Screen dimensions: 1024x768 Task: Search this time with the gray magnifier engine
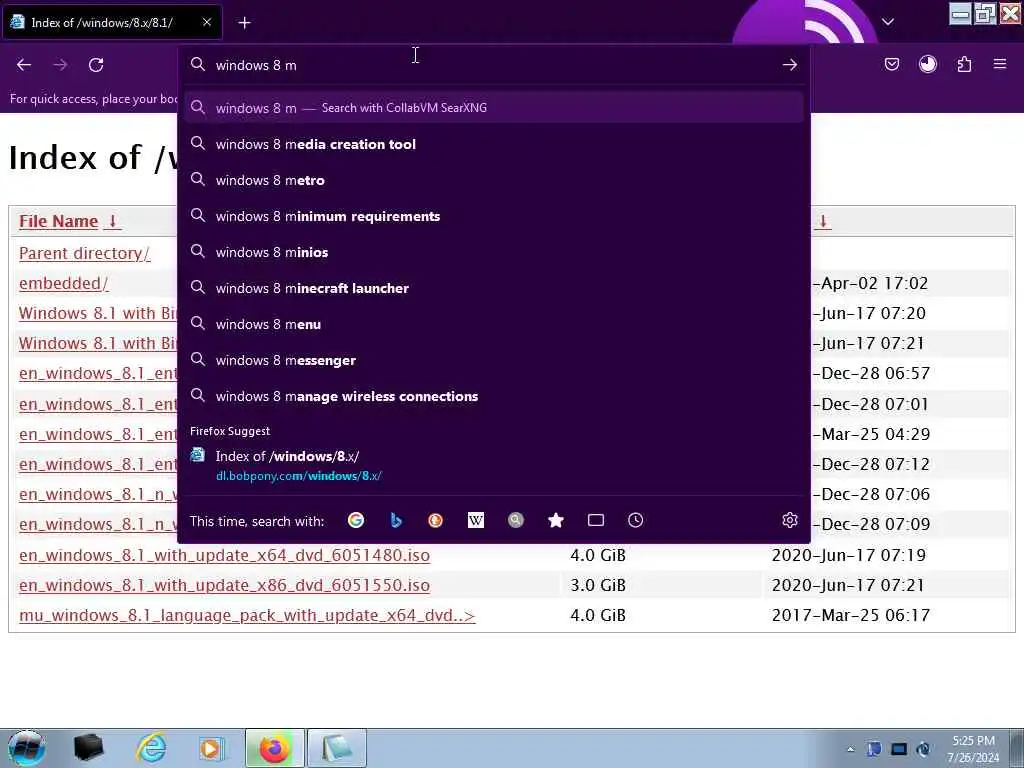pos(516,520)
